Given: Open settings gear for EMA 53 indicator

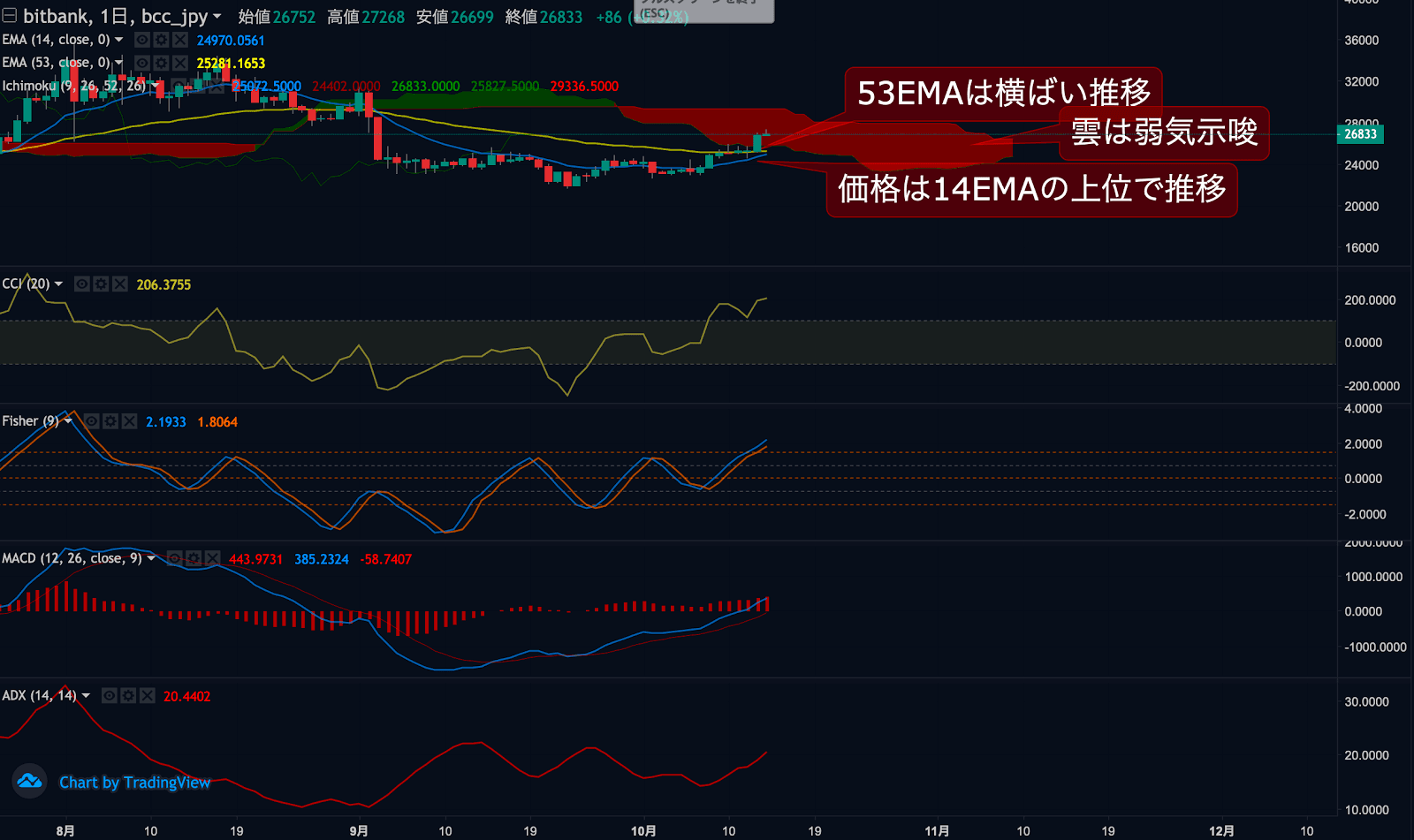Looking at the screenshot, I should [161, 63].
